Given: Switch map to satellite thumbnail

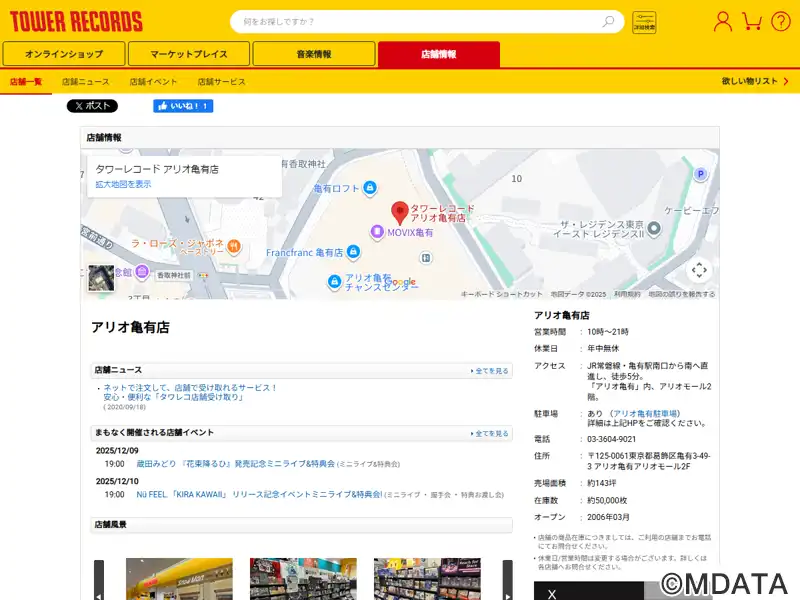Looking at the screenshot, I should [x=101, y=278].
